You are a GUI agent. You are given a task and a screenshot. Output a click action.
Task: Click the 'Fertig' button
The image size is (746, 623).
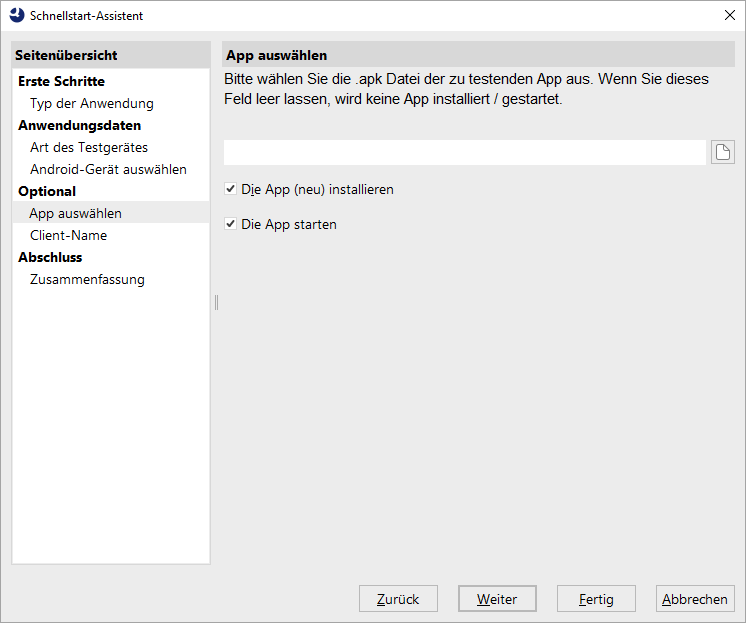tap(596, 599)
